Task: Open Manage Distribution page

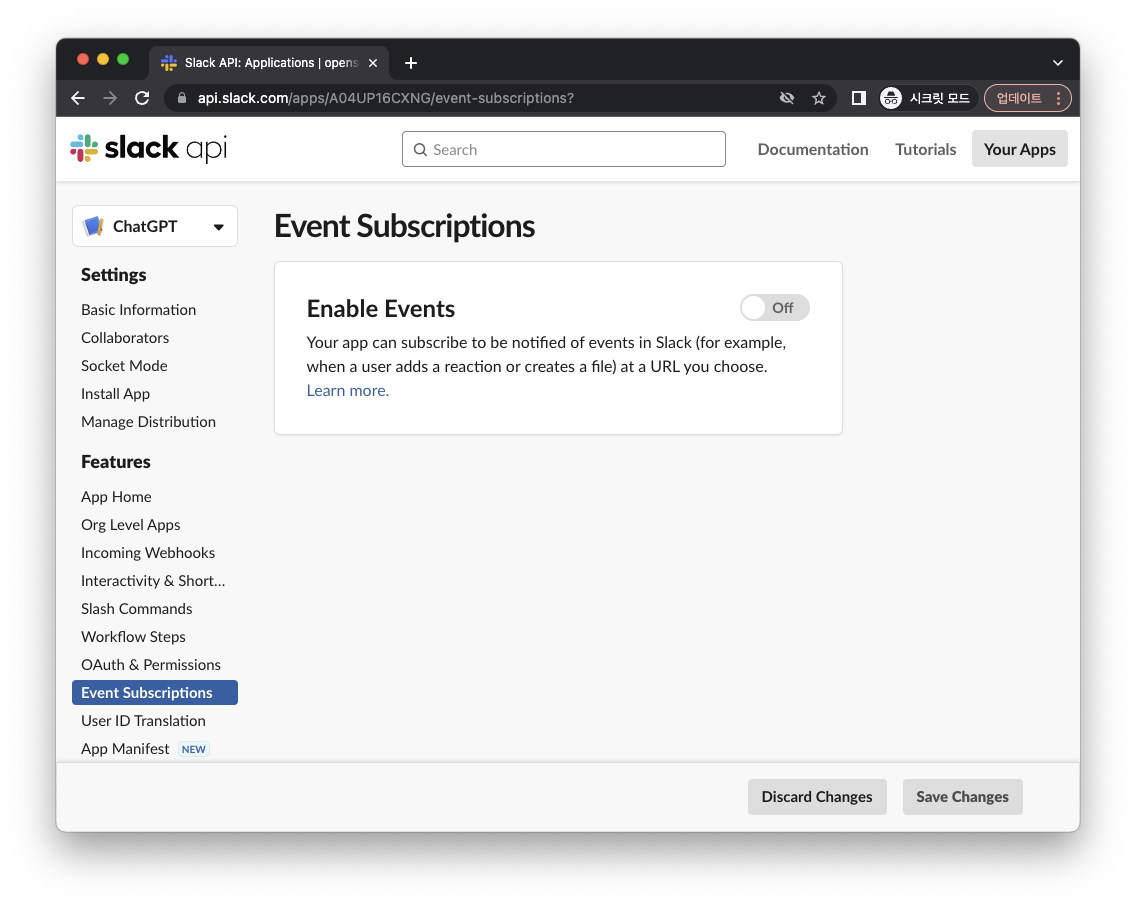Action: tap(149, 422)
